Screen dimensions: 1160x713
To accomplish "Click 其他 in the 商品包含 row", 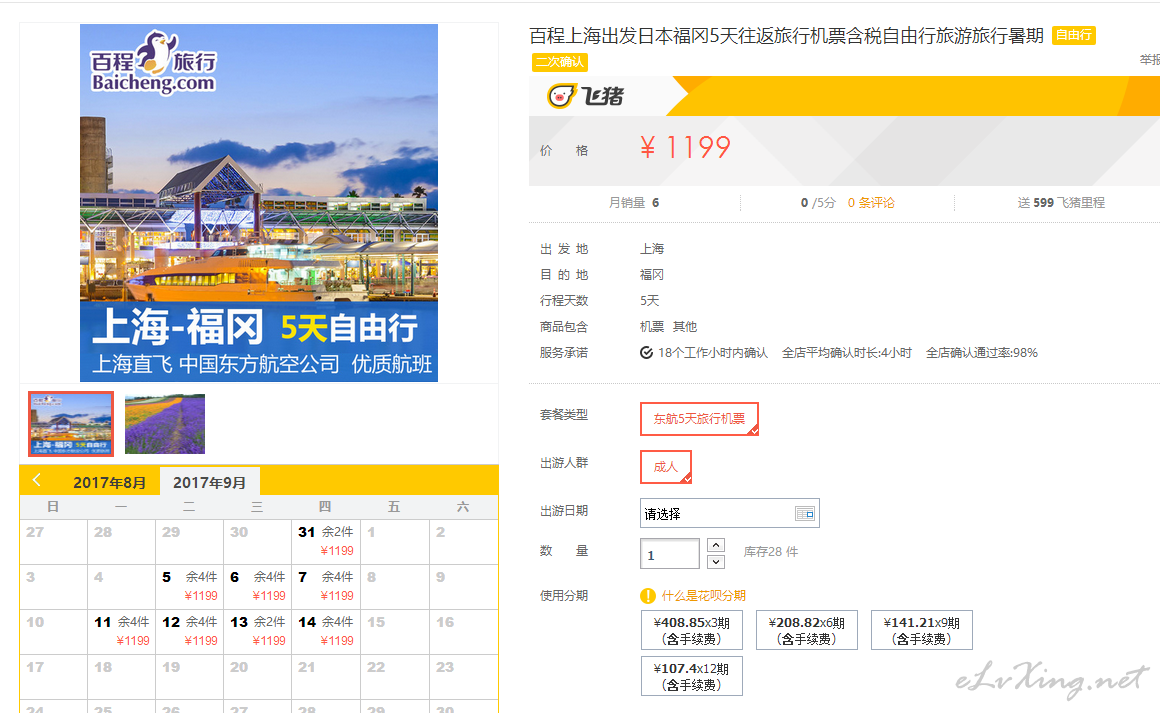I will (x=685, y=326).
